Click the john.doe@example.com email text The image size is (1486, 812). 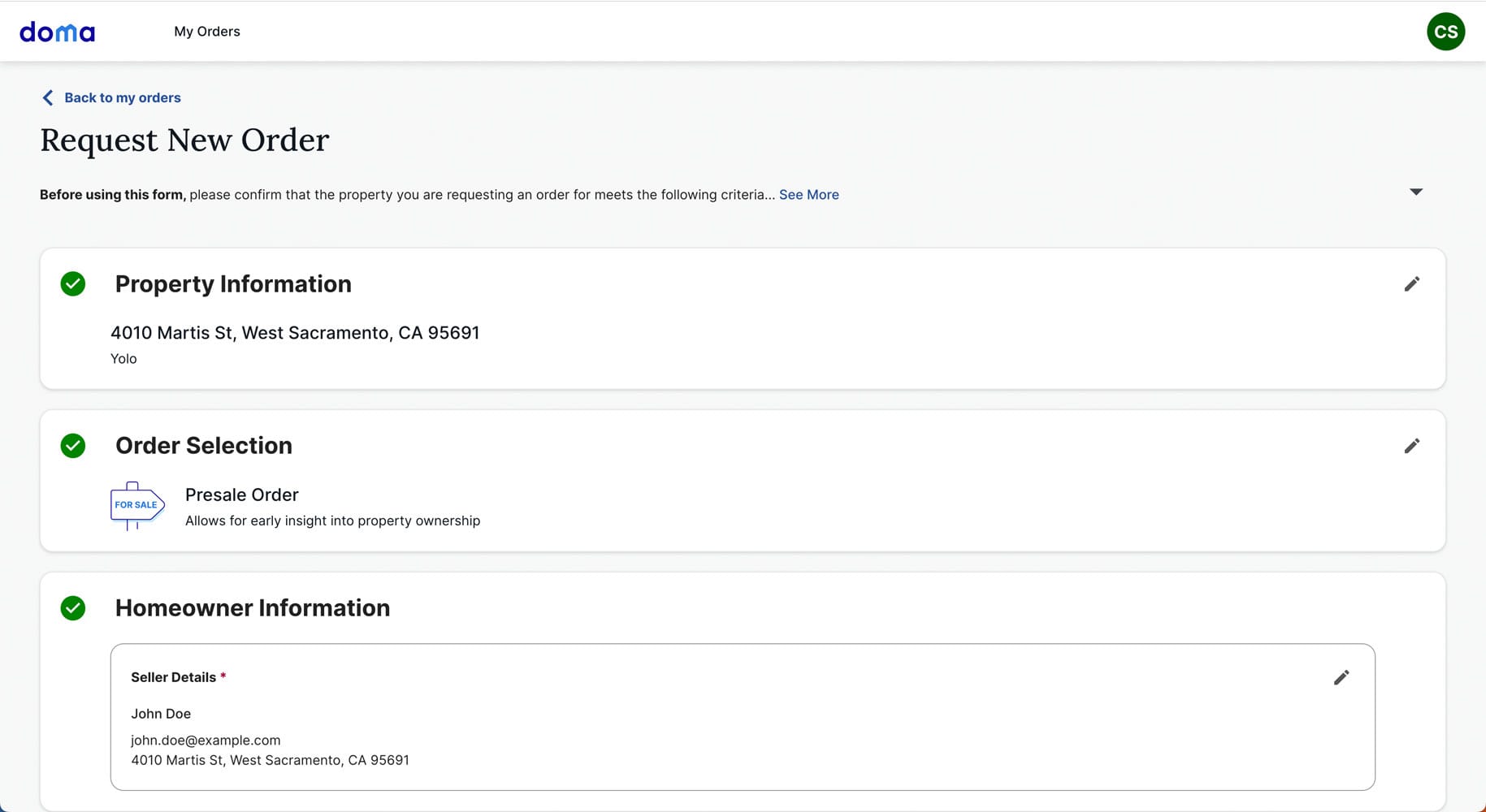[x=206, y=740]
